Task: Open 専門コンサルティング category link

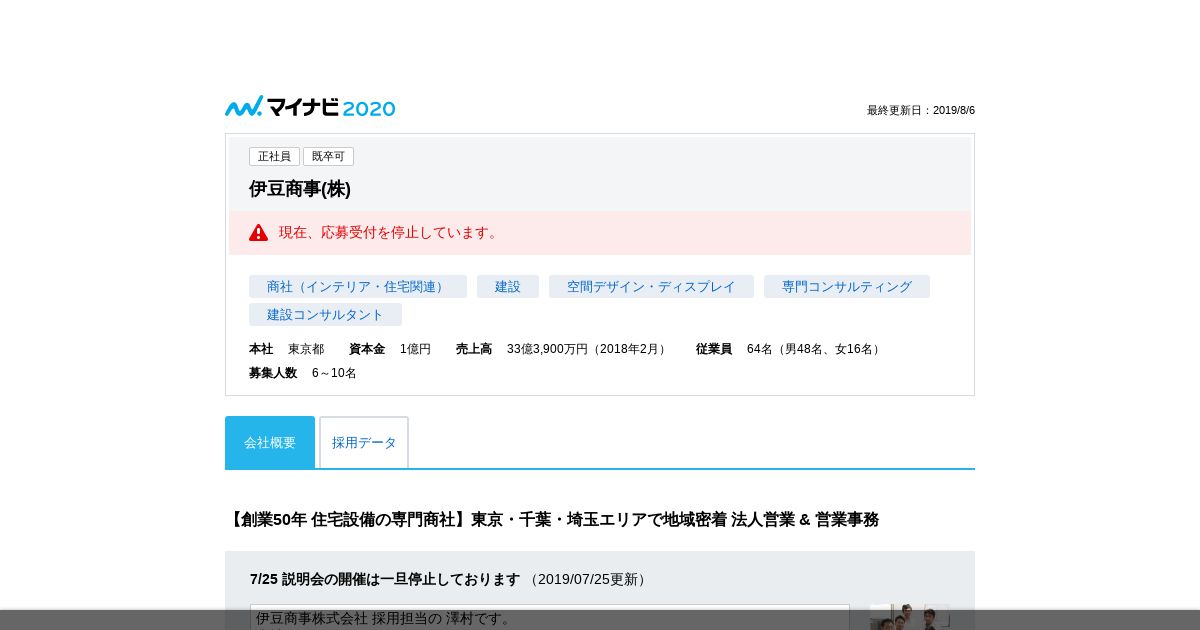Action: point(847,287)
